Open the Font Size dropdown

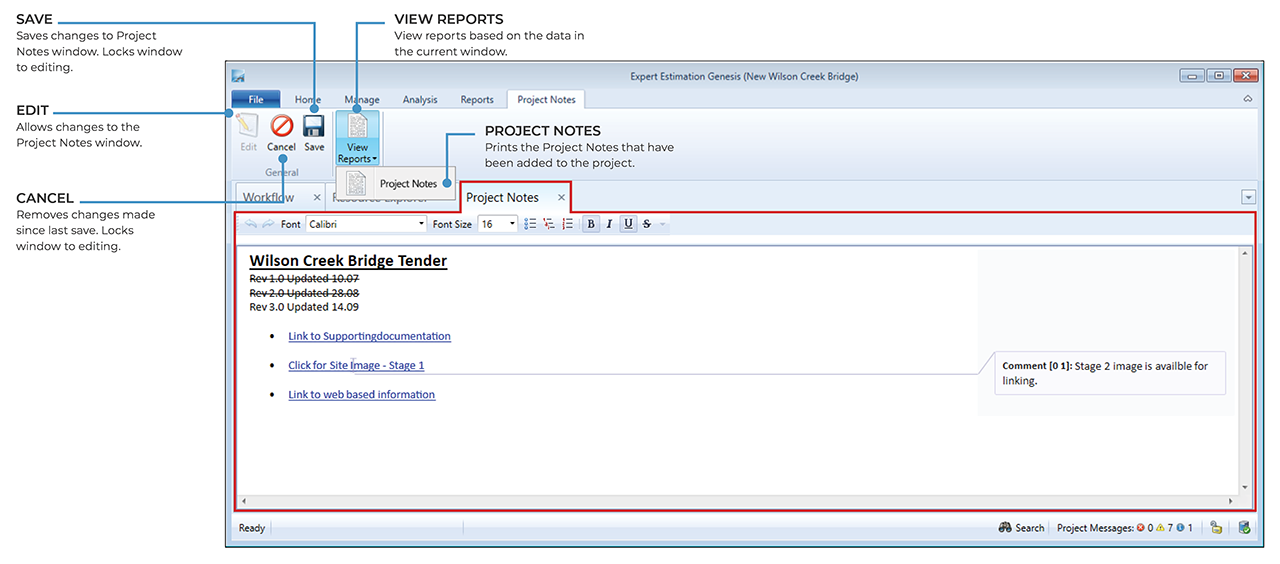coord(512,224)
